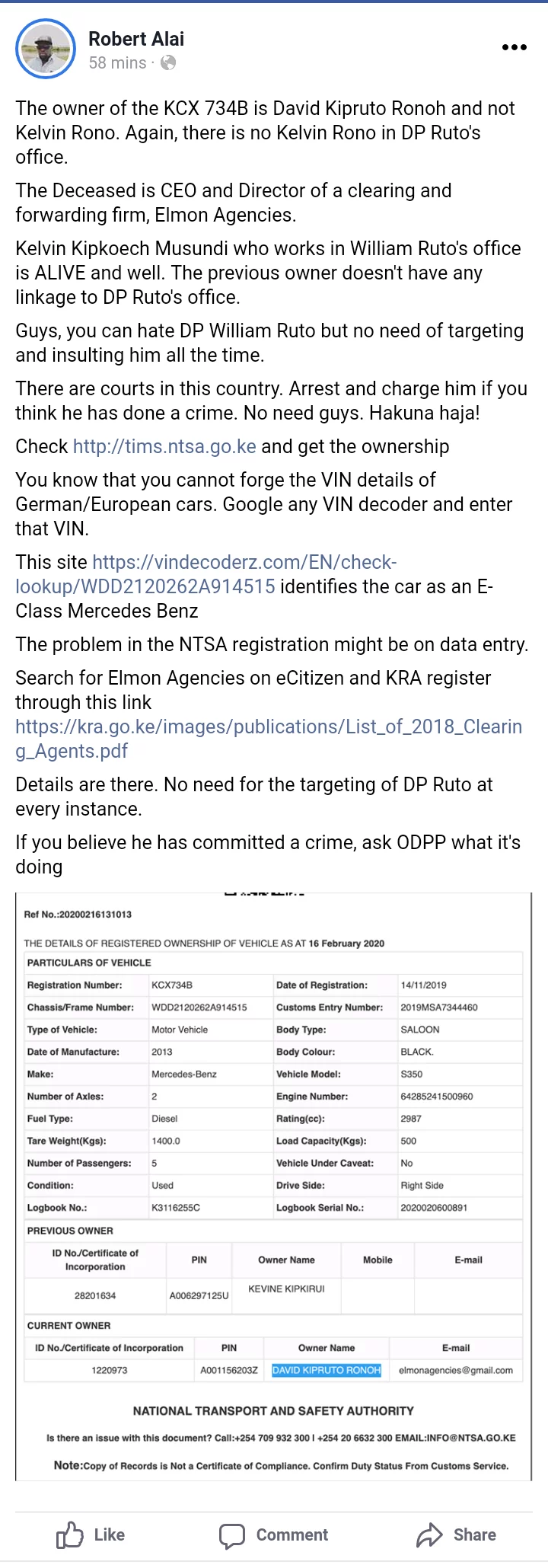
Task: Open the three-dot post options menu
Action: [x=515, y=47]
